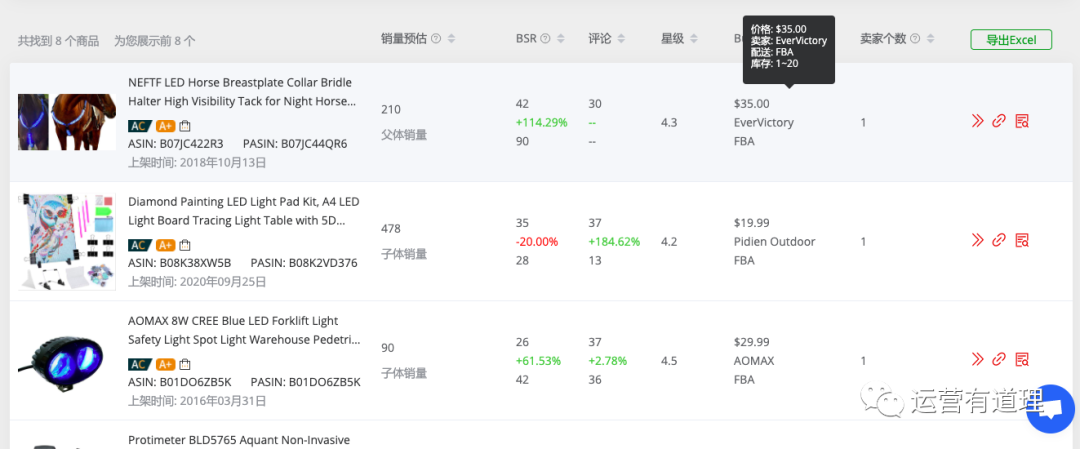Click the help icon next to 销量预估
Viewport: 1080px width, 449px height.
coord(435,39)
